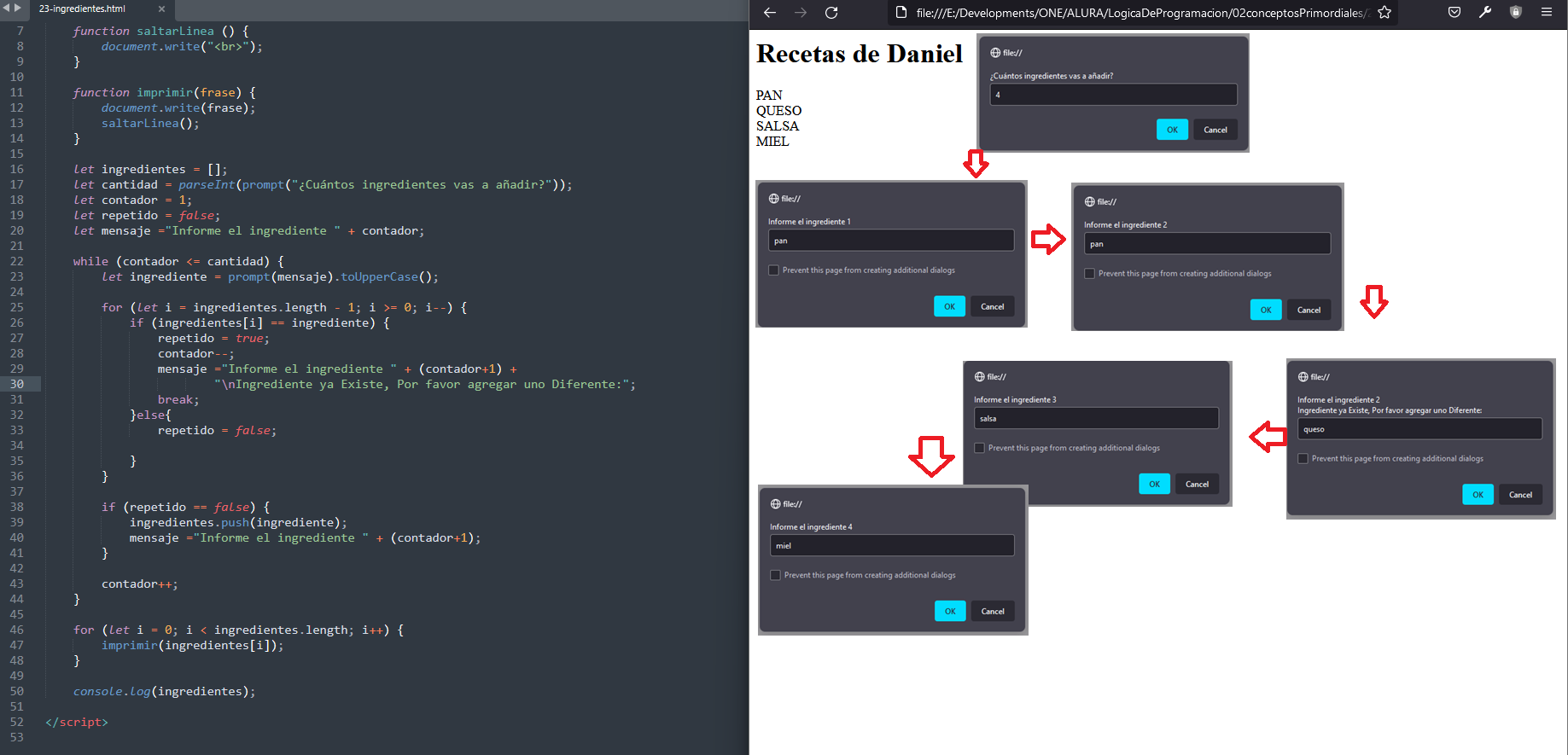Click the 'Recetas de Daniel' page heading

(859, 54)
